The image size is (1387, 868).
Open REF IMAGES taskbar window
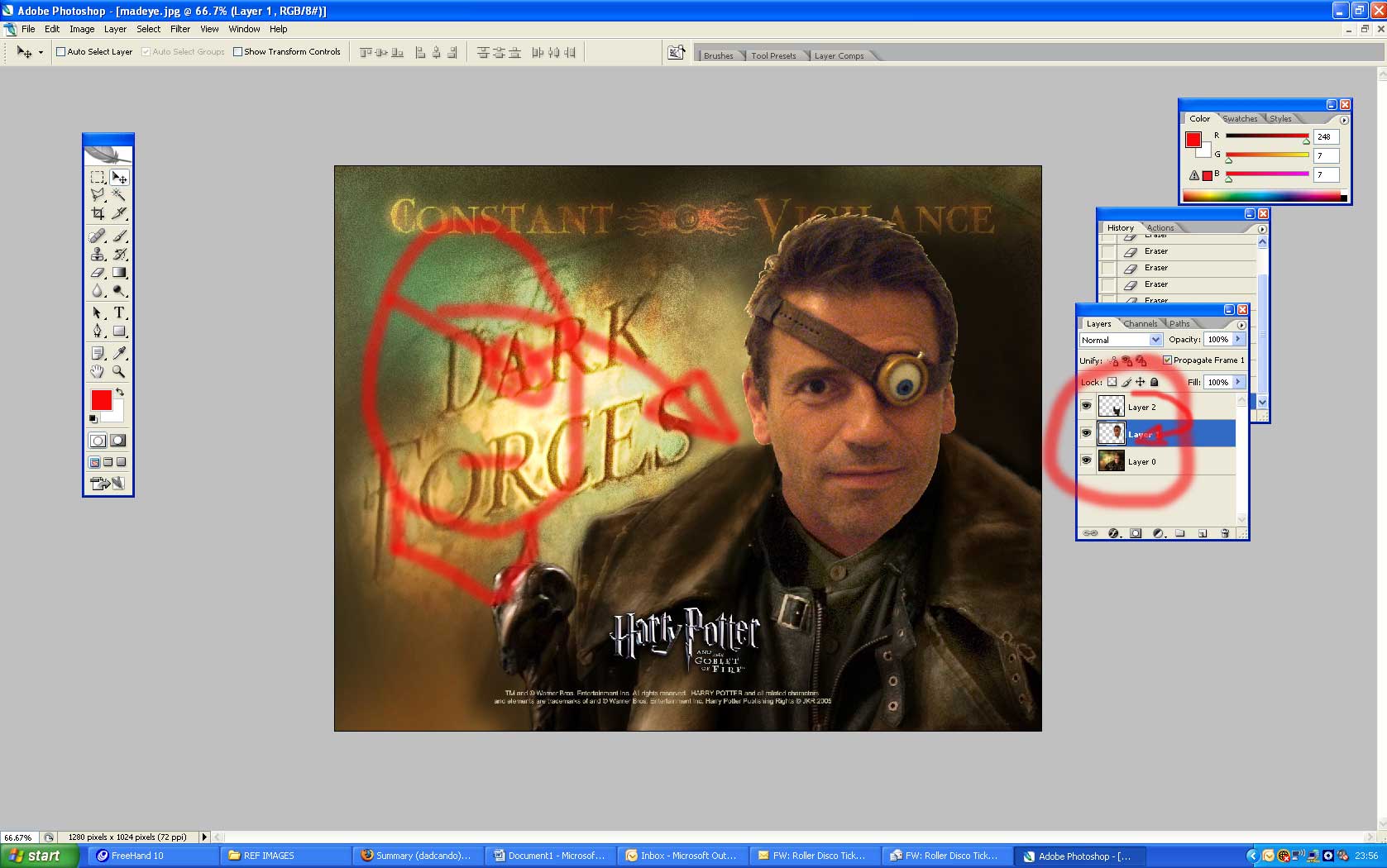[x=285, y=856]
